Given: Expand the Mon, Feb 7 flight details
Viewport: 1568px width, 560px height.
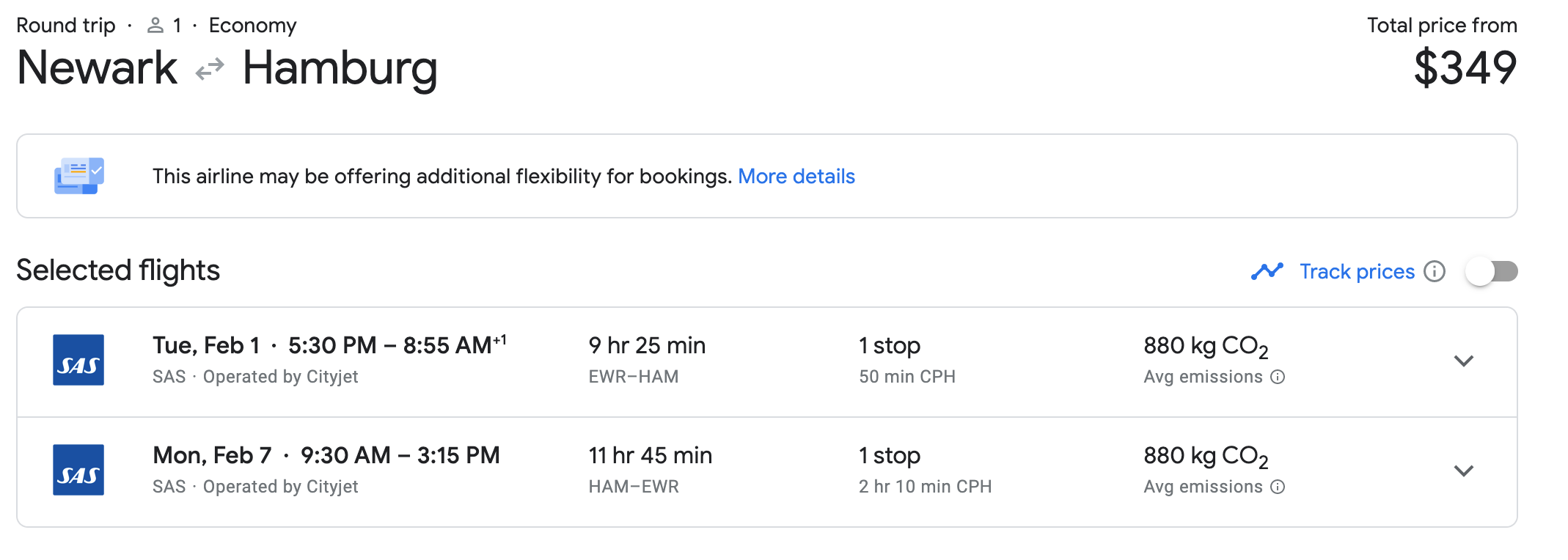Looking at the screenshot, I should tap(1463, 471).
